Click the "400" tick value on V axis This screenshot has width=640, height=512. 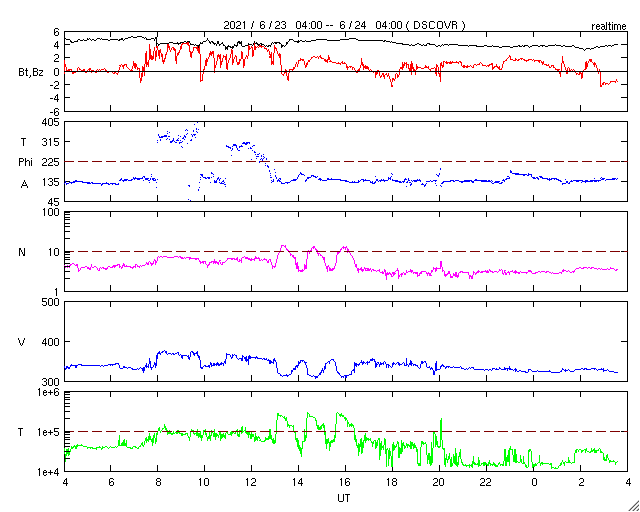click(51, 342)
